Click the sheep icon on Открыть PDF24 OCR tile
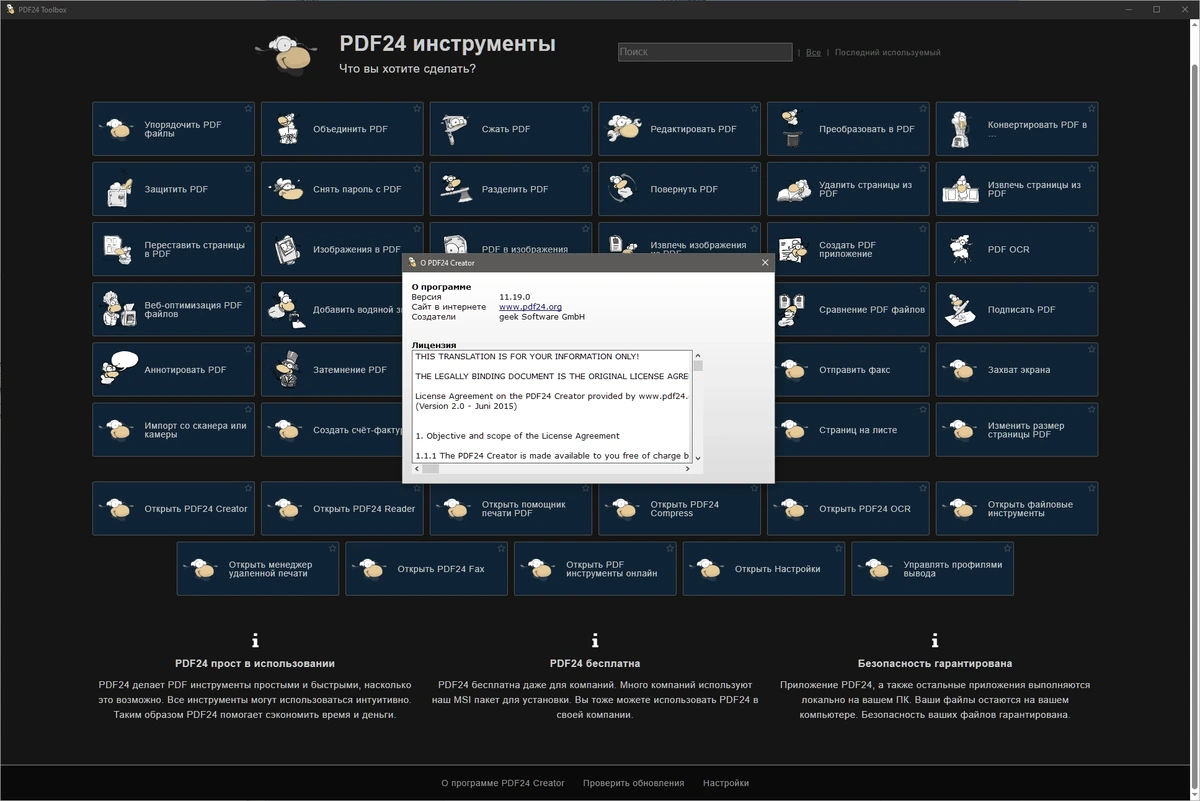 (793, 509)
